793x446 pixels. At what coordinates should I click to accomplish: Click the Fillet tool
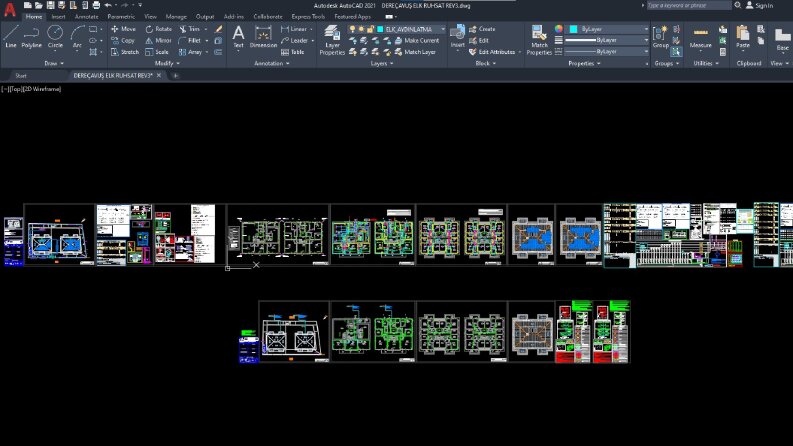tap(190, 40)
